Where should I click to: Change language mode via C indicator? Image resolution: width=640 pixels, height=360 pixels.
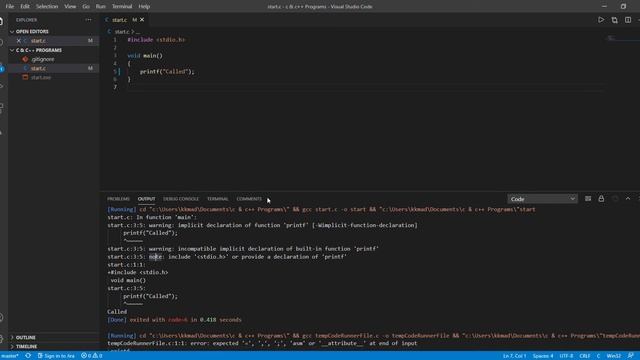[598, 356]
